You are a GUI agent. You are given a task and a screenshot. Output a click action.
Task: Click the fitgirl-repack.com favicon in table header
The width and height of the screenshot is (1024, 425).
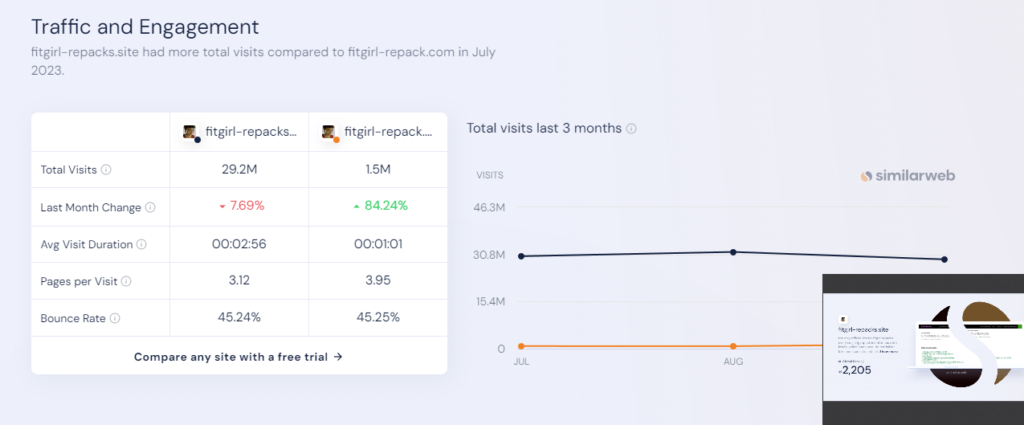330,133
